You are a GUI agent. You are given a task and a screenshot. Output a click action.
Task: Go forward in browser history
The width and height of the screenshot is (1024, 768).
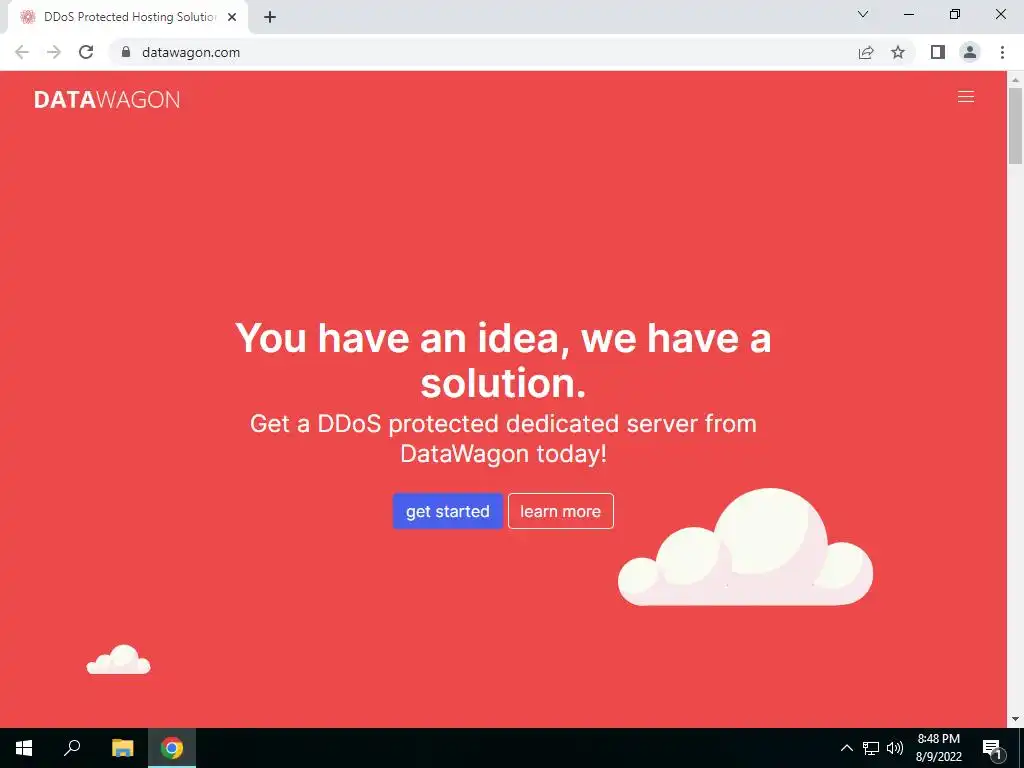click(54, 52)
